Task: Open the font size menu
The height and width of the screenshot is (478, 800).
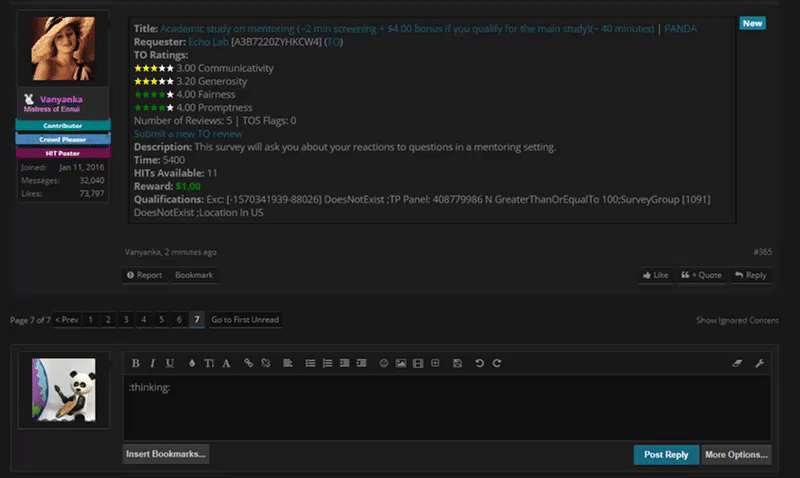Action: coord(209,363)
